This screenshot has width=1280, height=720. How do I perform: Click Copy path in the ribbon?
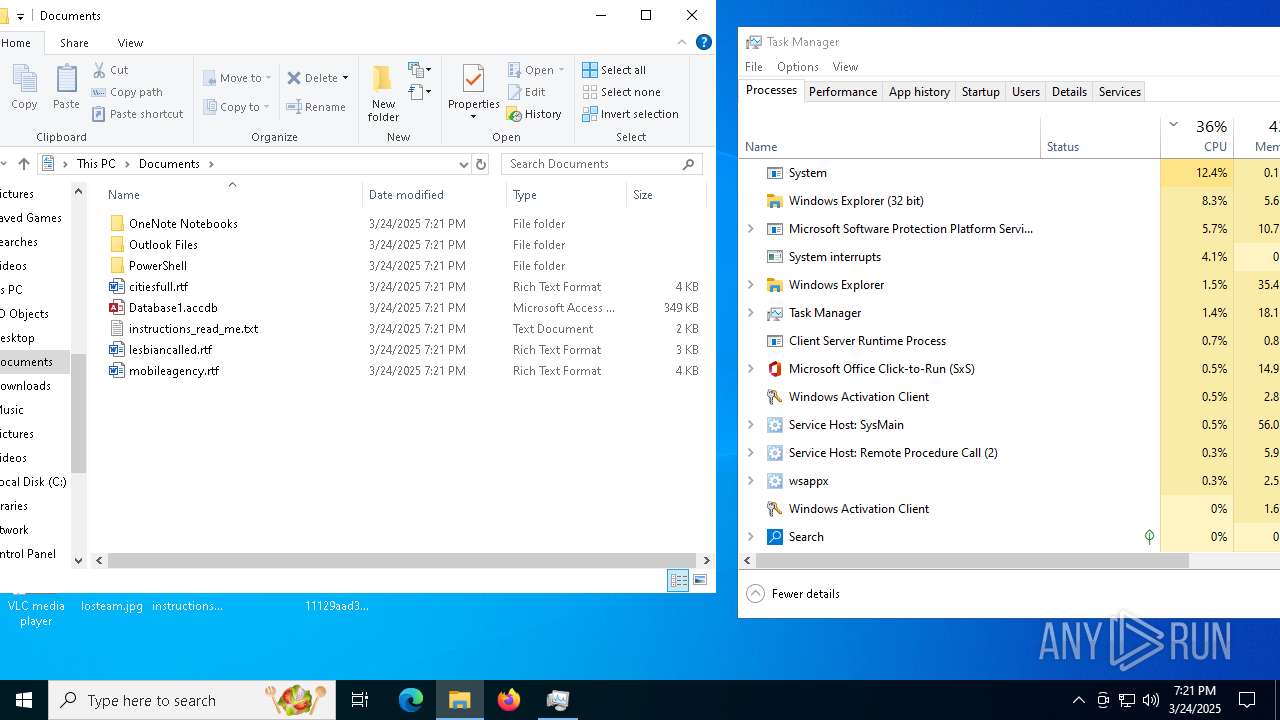pos(127,92)
